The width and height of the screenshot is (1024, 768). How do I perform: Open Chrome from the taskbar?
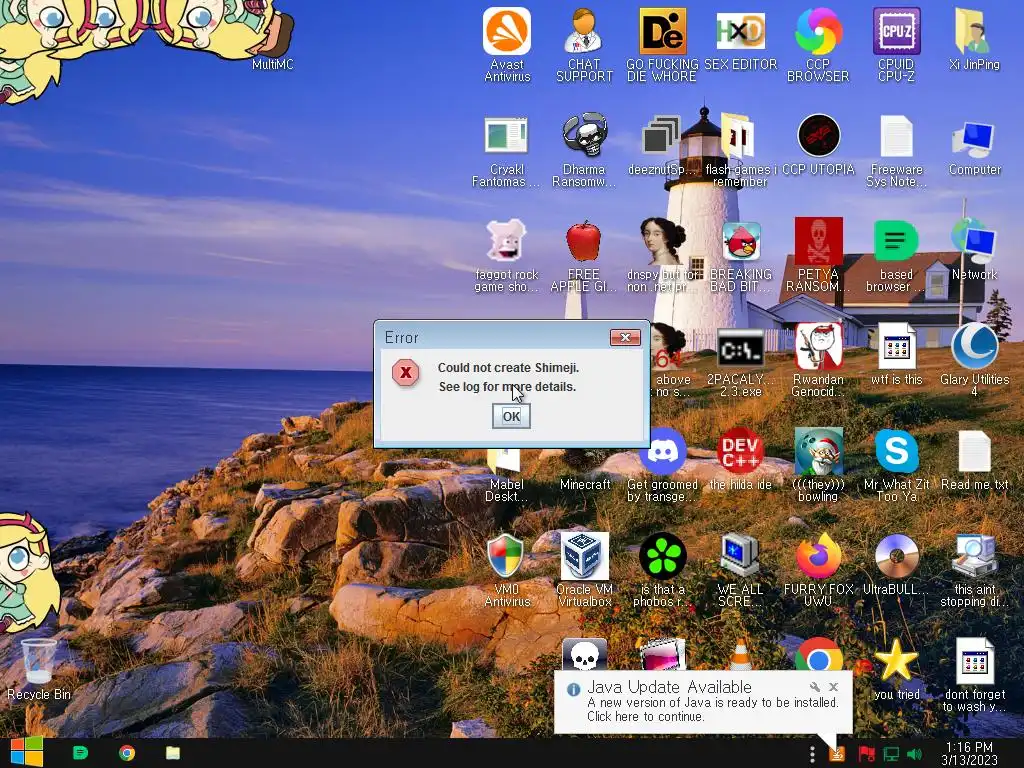[x=127, y=753]
